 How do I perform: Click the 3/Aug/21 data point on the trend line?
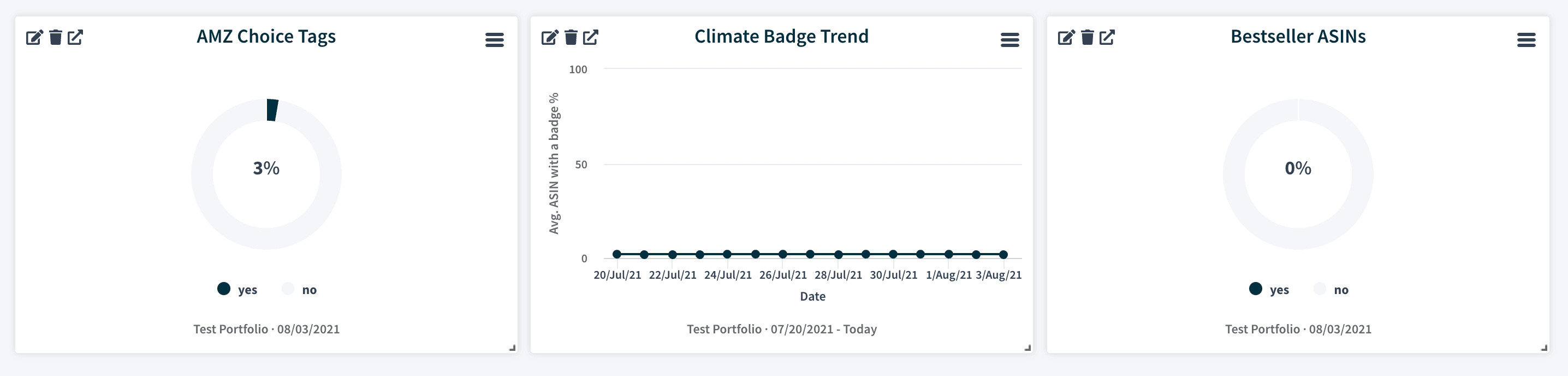tap(1003, 255)
